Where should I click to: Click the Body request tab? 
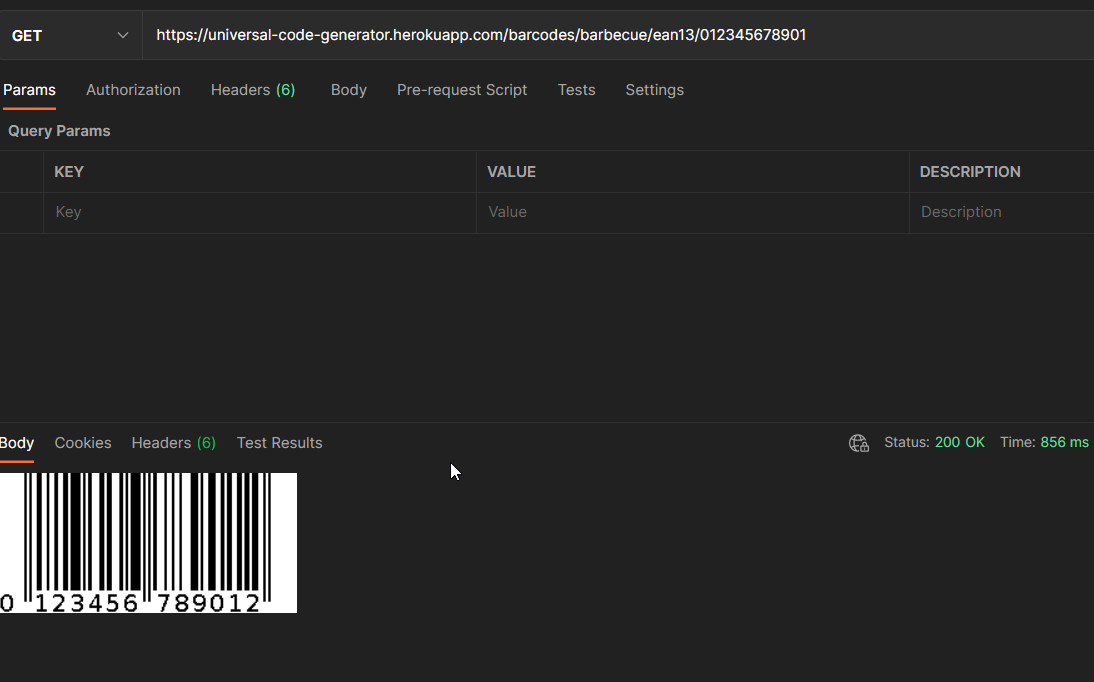pos(348,89)
